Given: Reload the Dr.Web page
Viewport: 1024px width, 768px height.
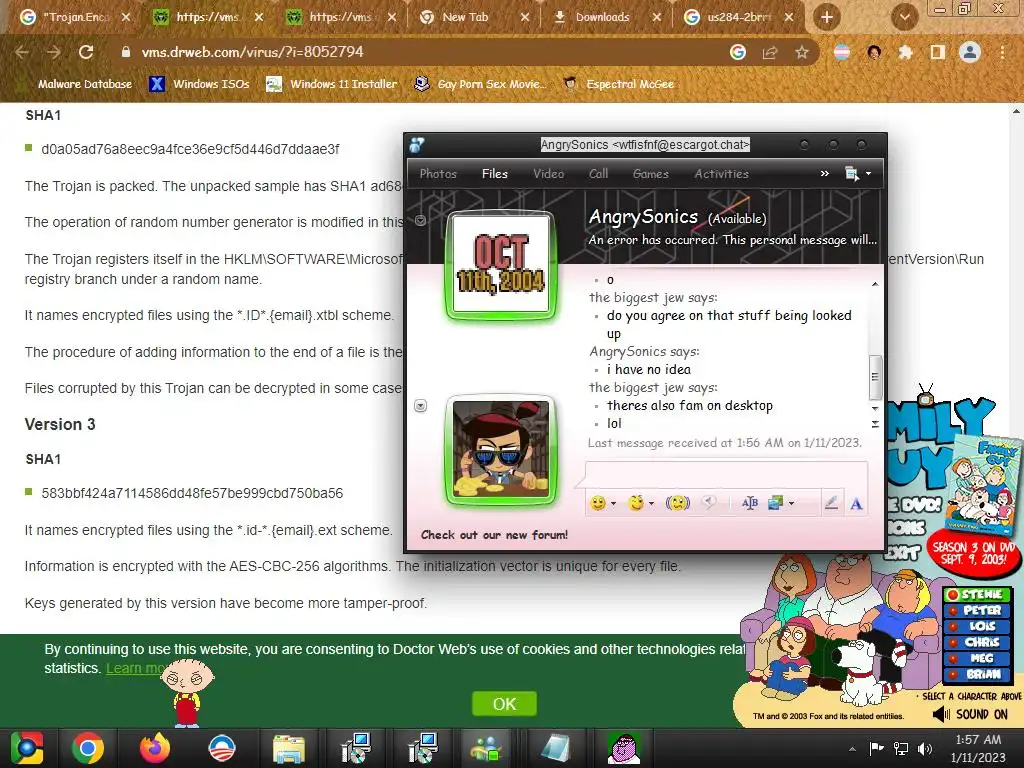Looking at the screenshot, I should point(86,52).
